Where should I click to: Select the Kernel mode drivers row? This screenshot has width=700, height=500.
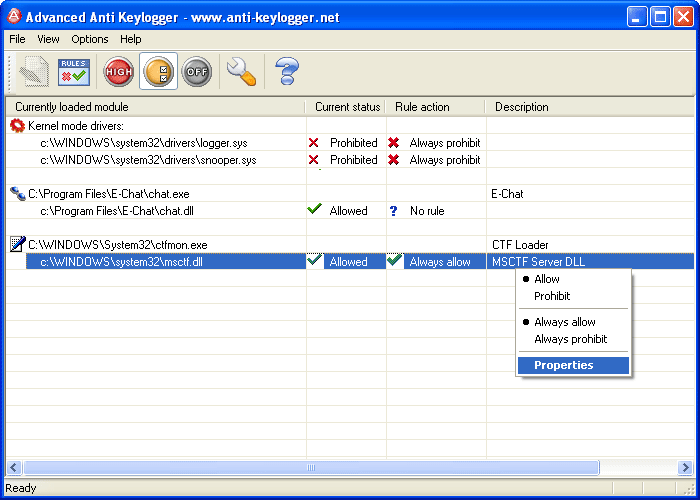tap(350, 126)
